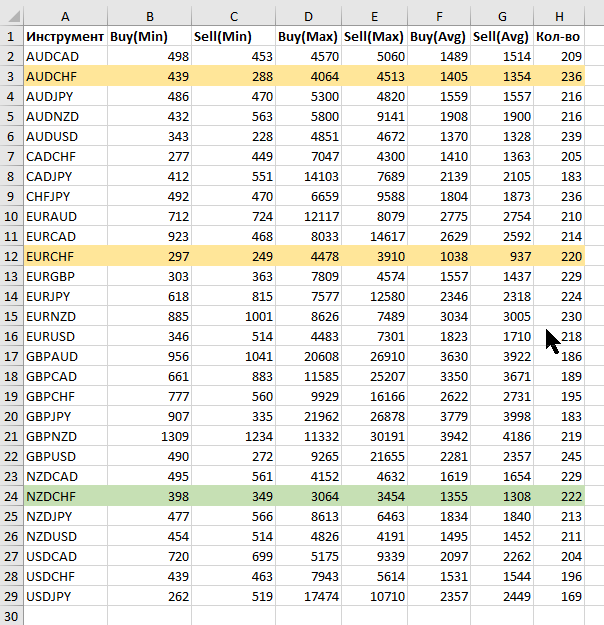Select the CADJPY cell
Screen dimensions: 604x625
click(x=65, y=176)
